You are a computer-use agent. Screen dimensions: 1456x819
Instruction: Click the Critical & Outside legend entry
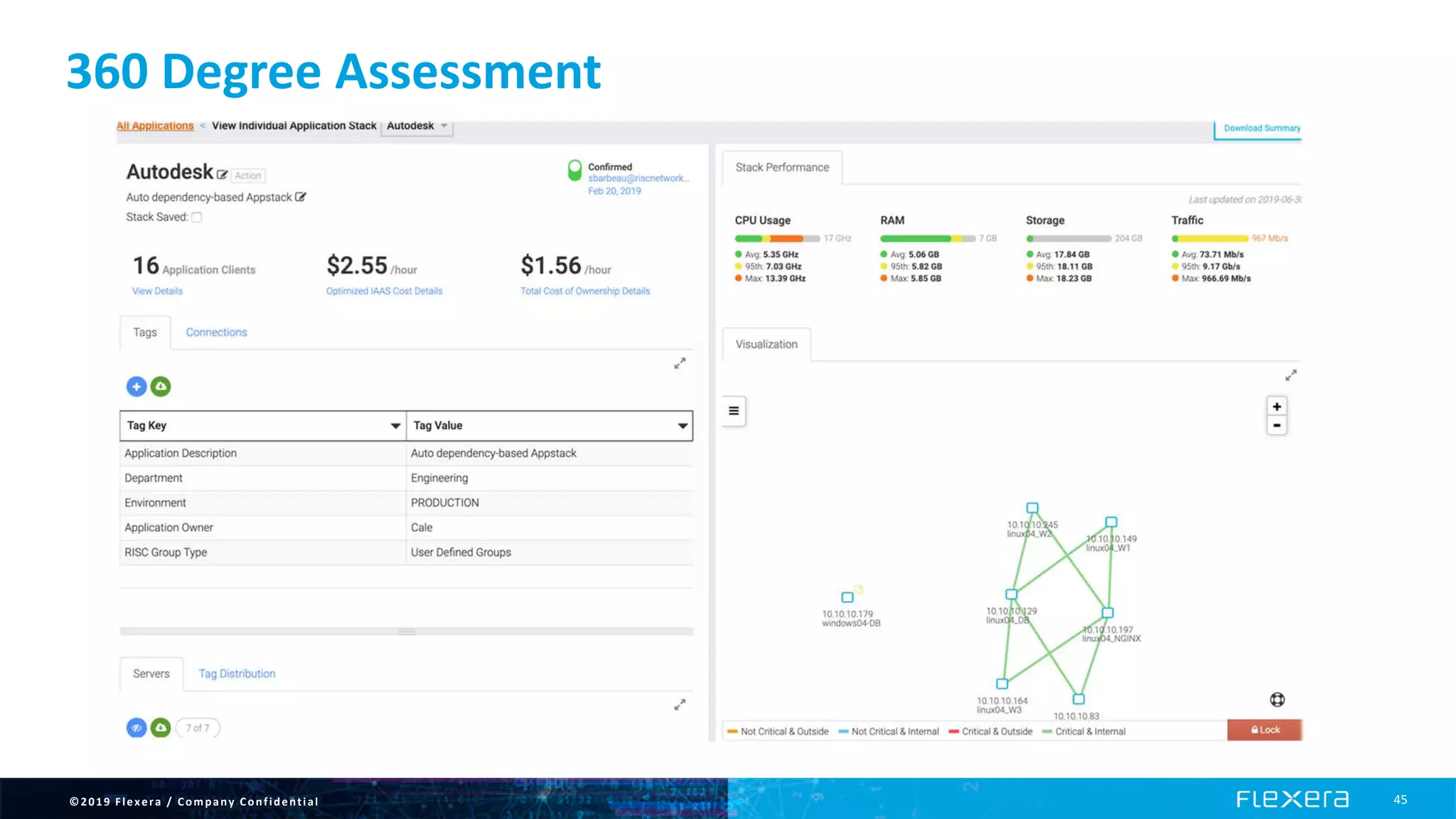point(990,732)
